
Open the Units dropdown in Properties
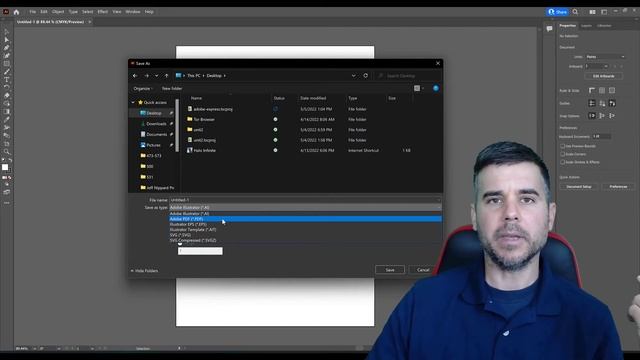(605, 57)
